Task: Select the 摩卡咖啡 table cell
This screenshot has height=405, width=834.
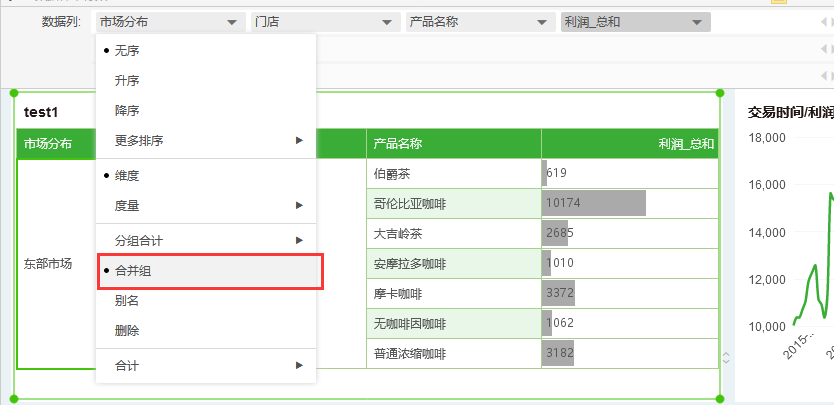Action: [x=453, y=294]
